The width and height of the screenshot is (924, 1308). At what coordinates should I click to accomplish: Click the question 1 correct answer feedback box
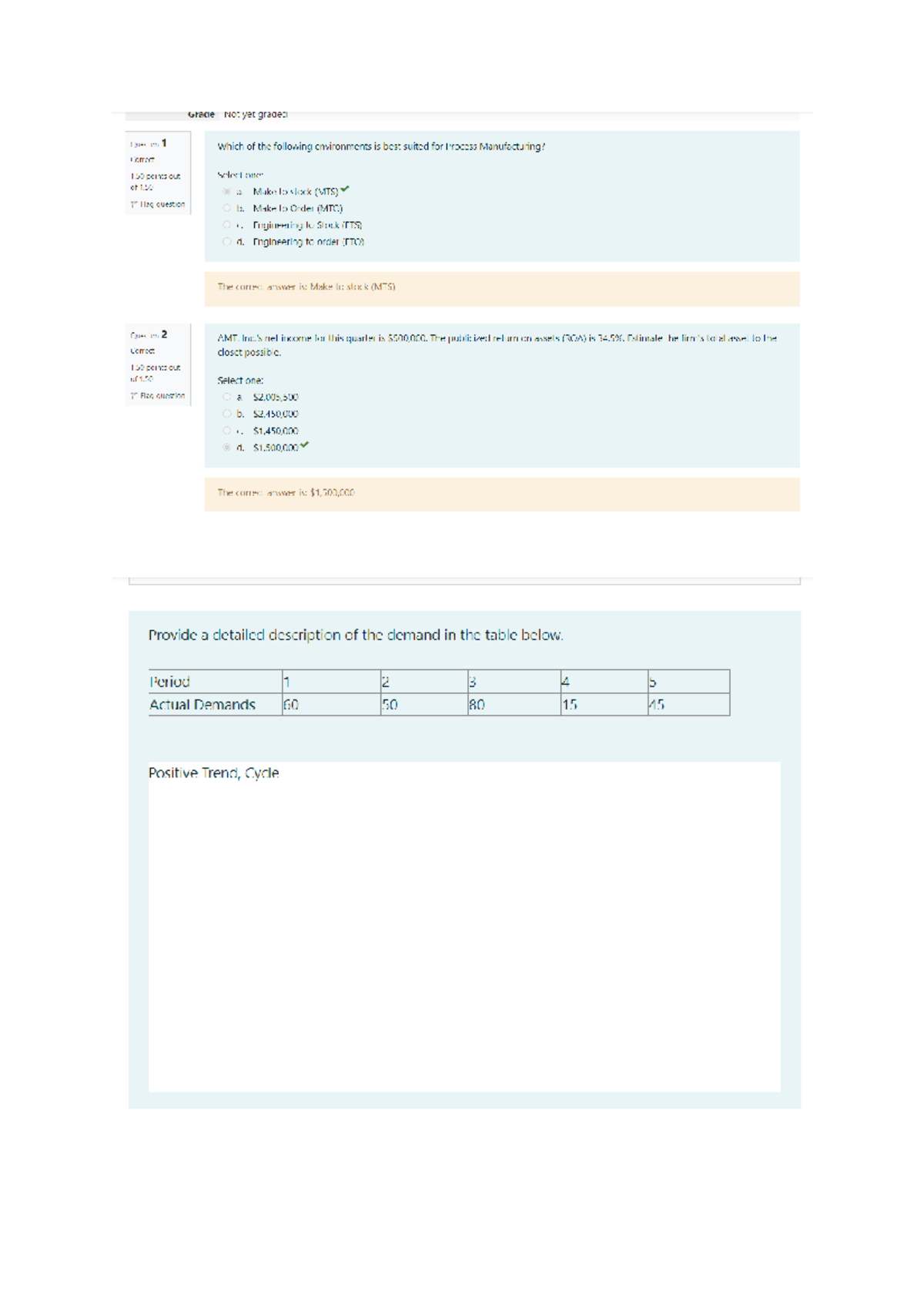click(x=501, y=288)
